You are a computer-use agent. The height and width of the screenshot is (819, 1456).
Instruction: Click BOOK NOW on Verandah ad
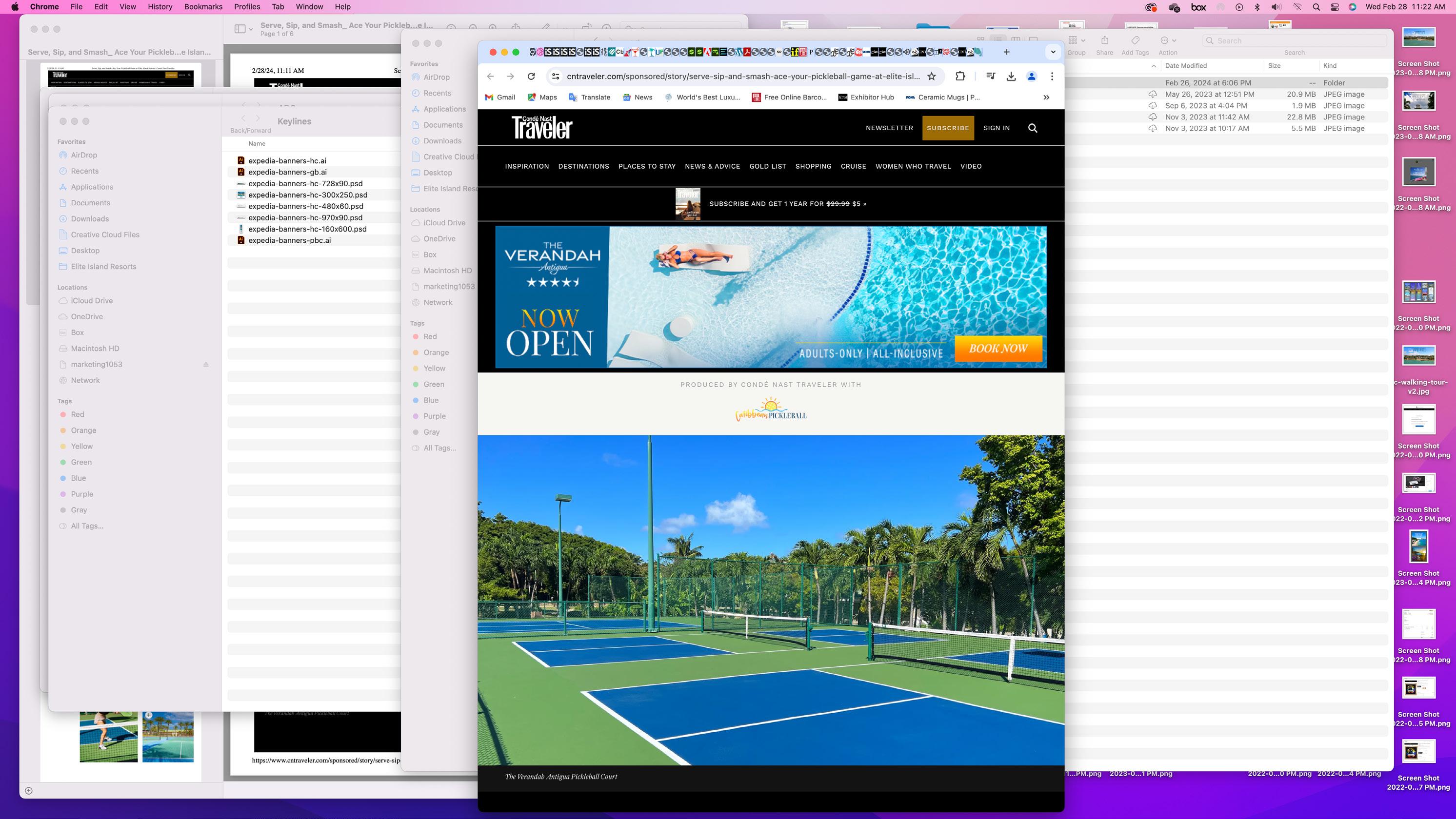coord(997,349)
